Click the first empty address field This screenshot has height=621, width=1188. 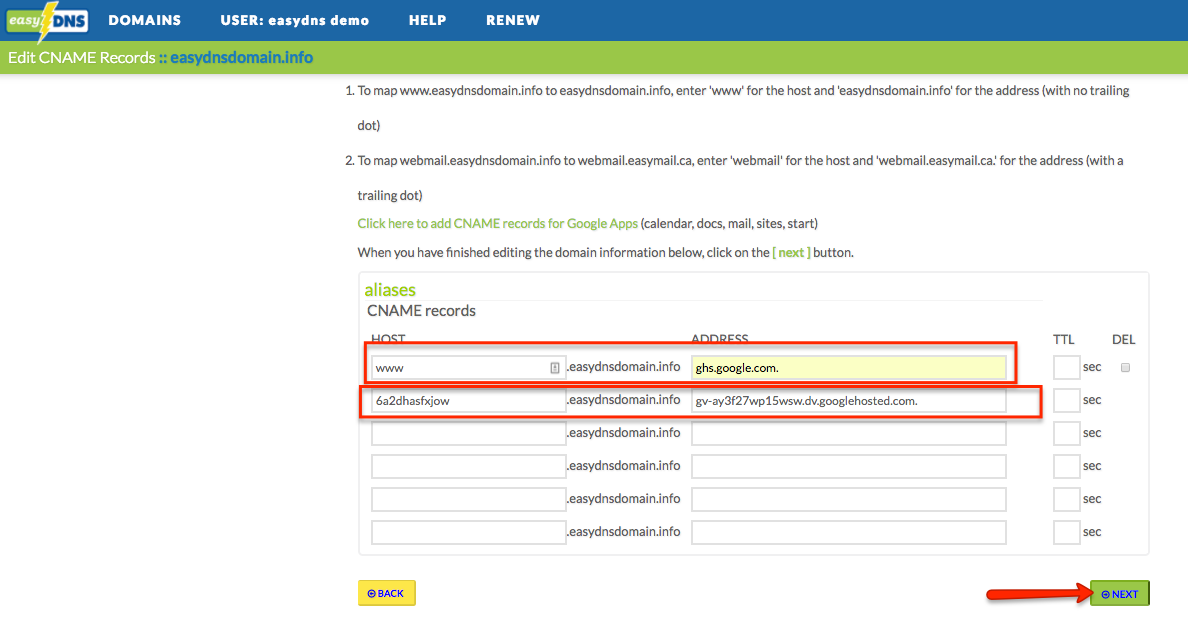[849, 433]
